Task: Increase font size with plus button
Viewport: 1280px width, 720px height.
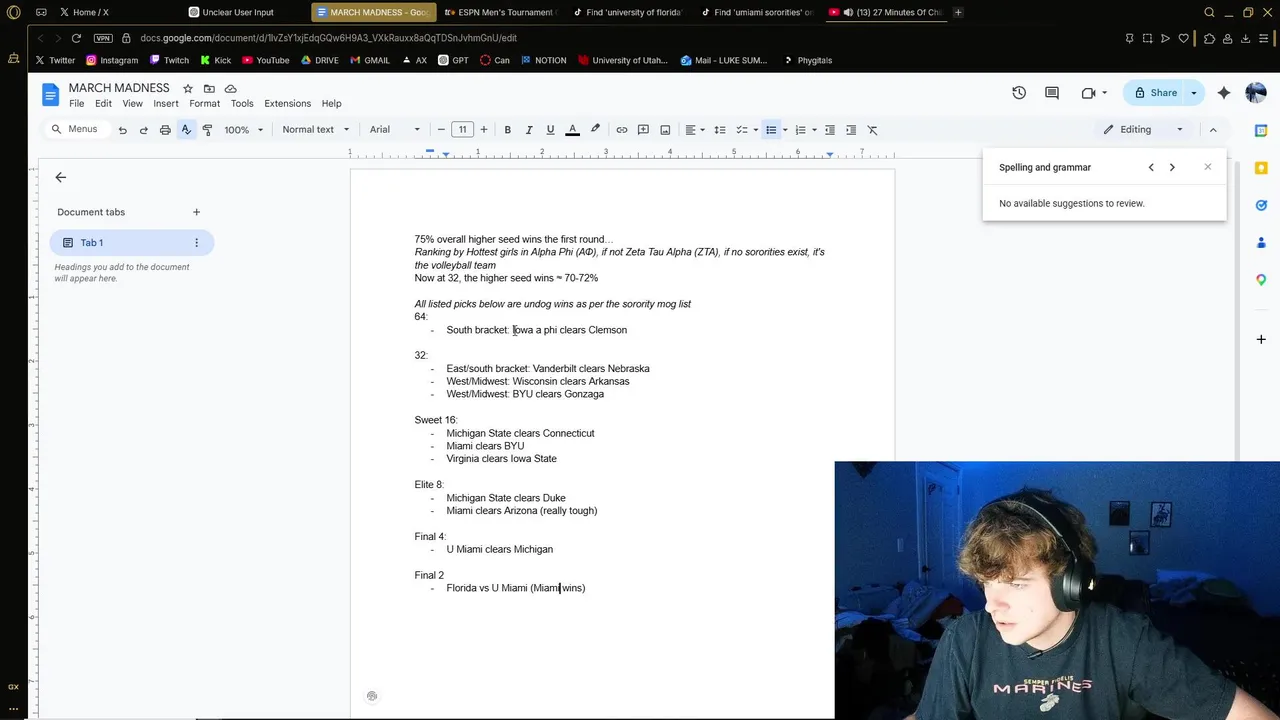Action: [484, 130]
